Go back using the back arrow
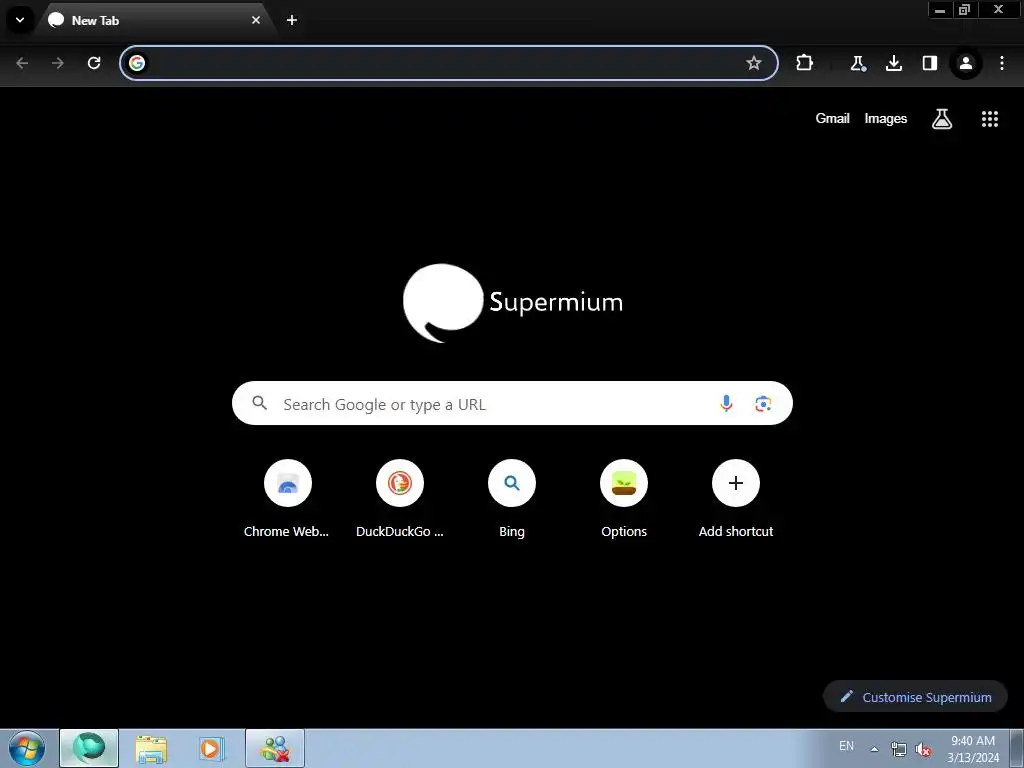This screenshot has height=768, width=1024. coord(22,63)
